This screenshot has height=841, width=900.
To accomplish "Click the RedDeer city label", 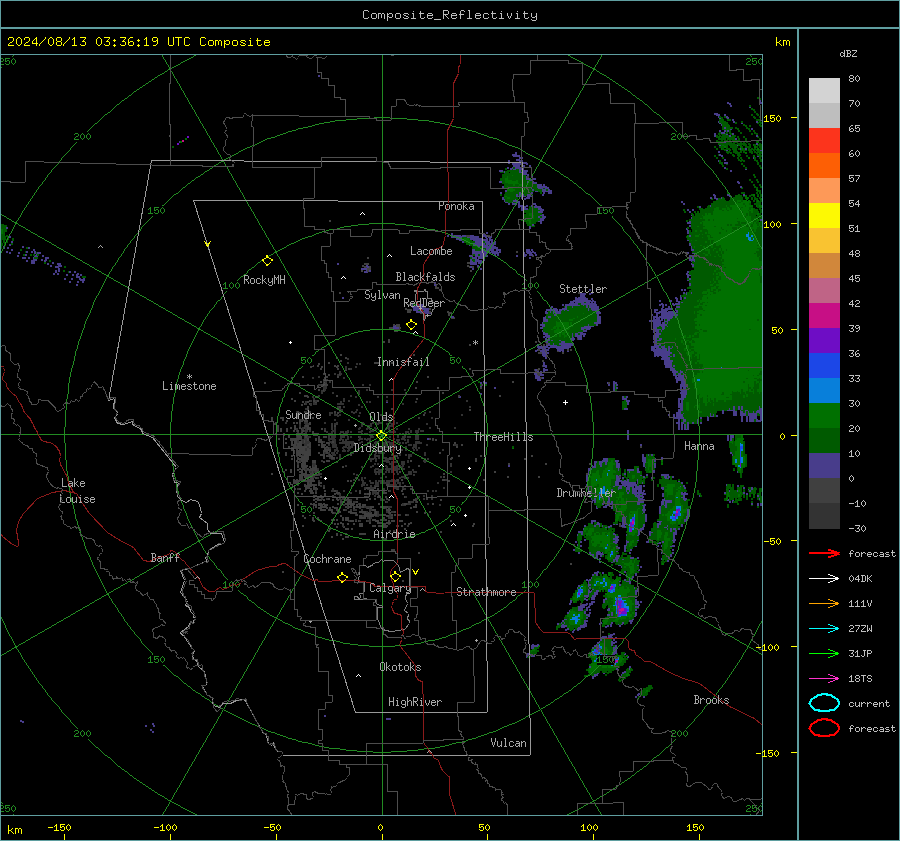I will coord(424,303).
